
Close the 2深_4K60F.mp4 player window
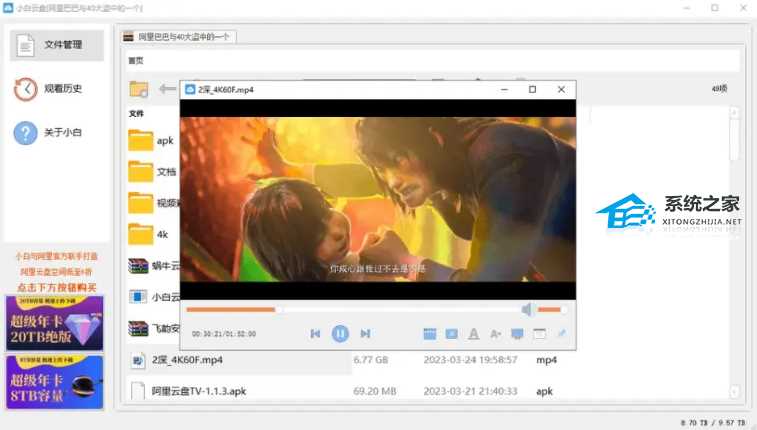click(561, 90)
